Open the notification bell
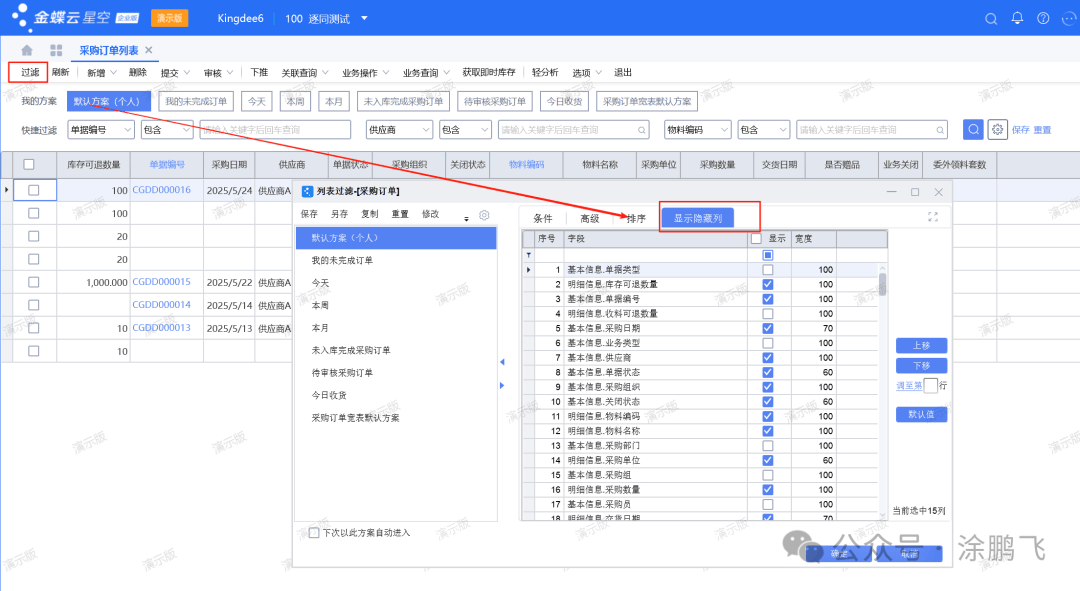Screen dimensions: 1080x591 pyautogui.click(x=1017, y=19)
